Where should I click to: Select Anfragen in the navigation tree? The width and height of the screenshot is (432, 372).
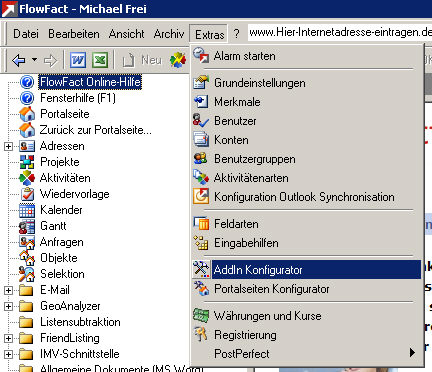[x=61, y=242]
